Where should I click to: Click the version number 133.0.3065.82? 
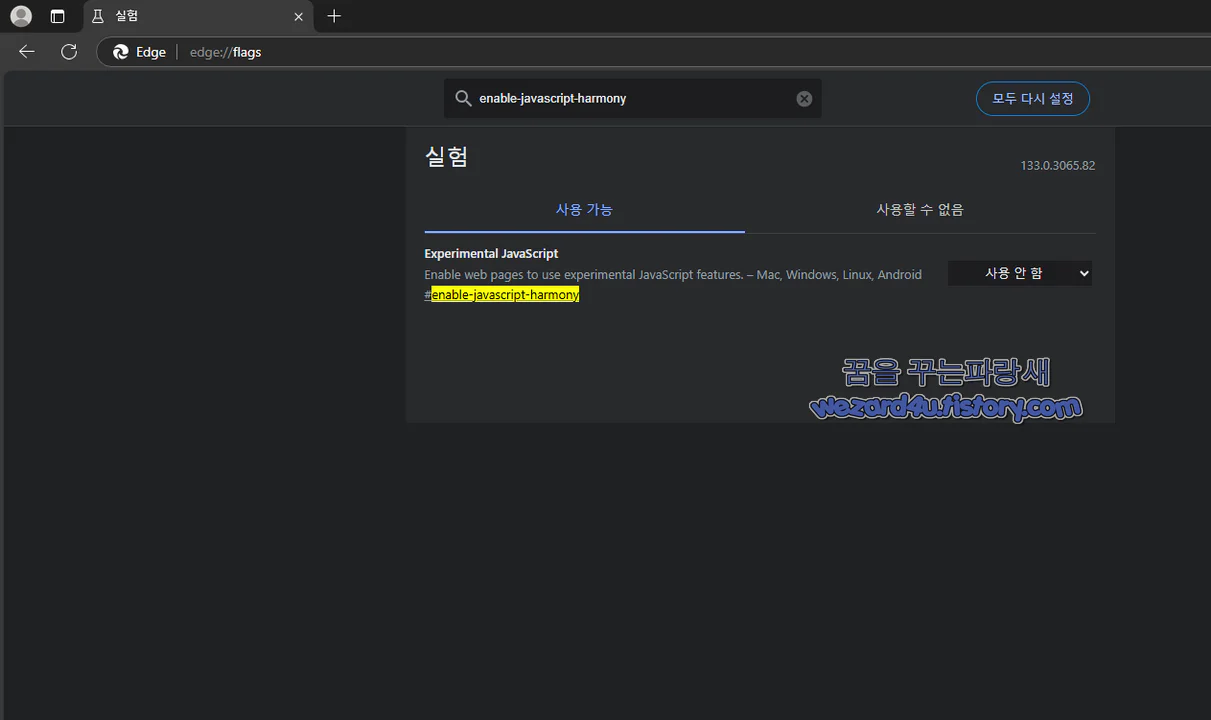tap(1057, 165)
